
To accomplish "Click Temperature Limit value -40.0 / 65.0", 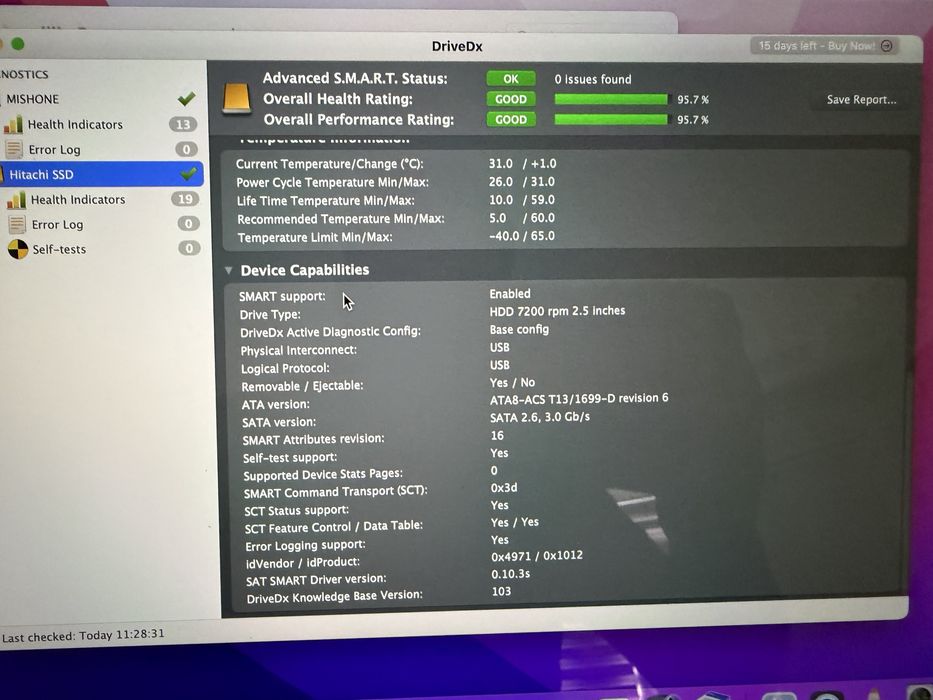I will pyautogui.click(x=522, y=236).
